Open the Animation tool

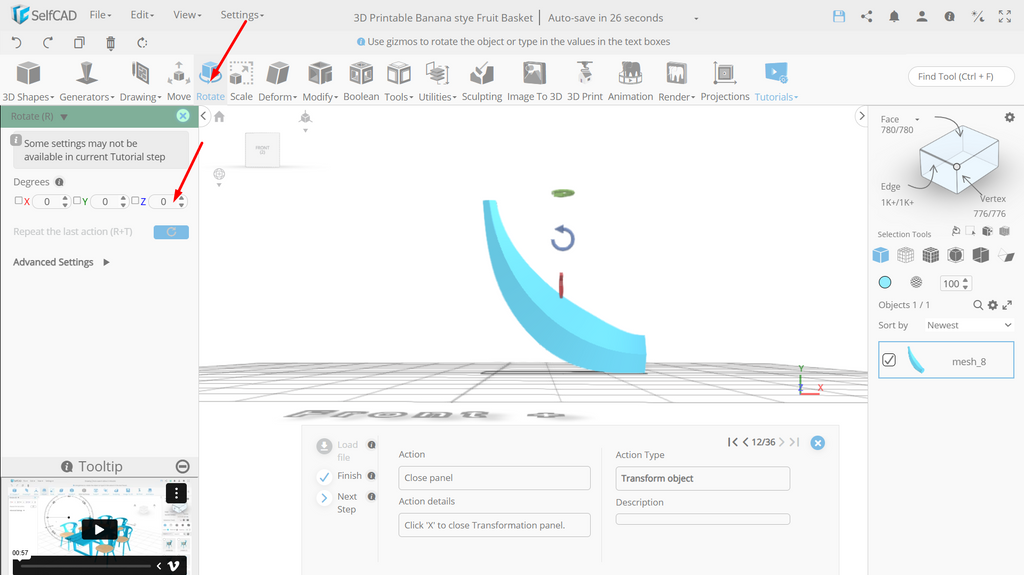[x=630, y=81]
